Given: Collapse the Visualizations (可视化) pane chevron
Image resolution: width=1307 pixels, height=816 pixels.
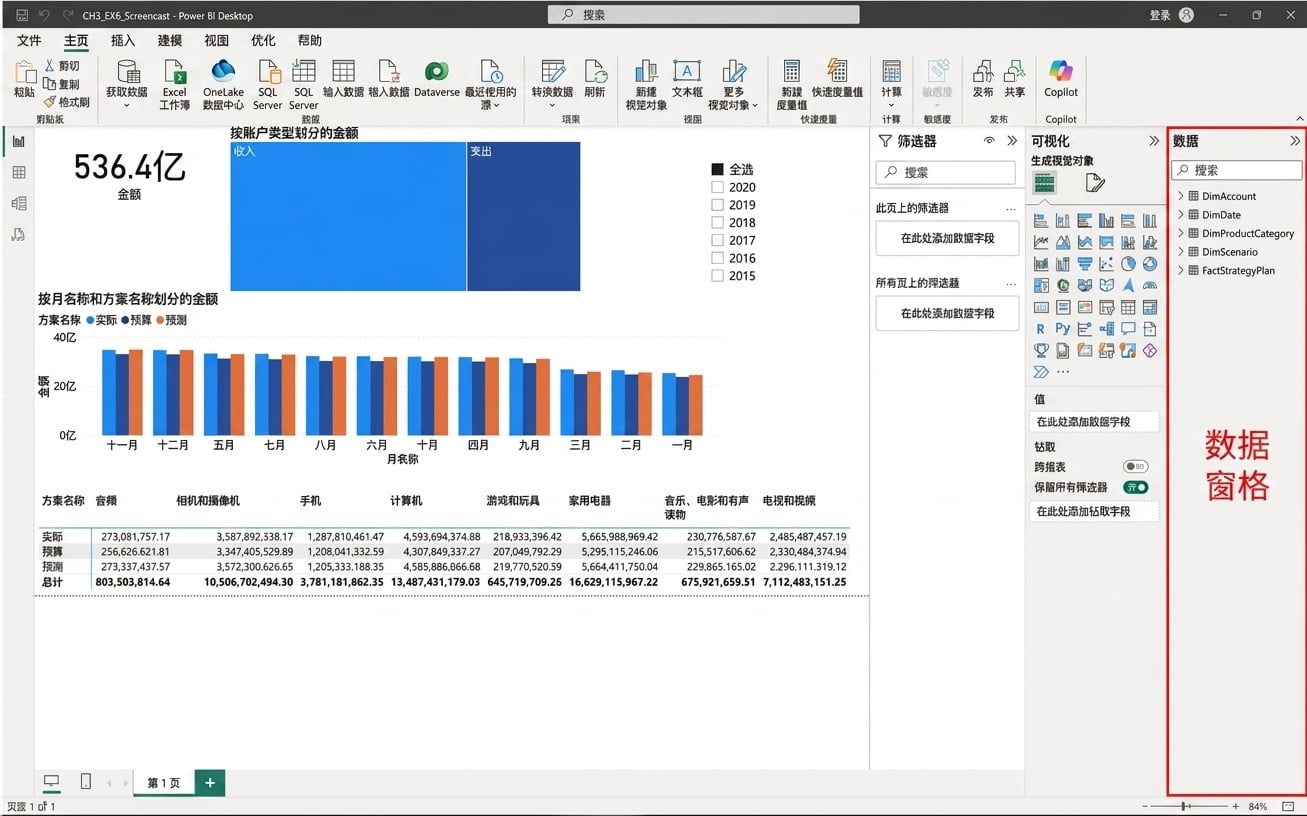Looking at the screenshot, I should [x=1154, y=141].
